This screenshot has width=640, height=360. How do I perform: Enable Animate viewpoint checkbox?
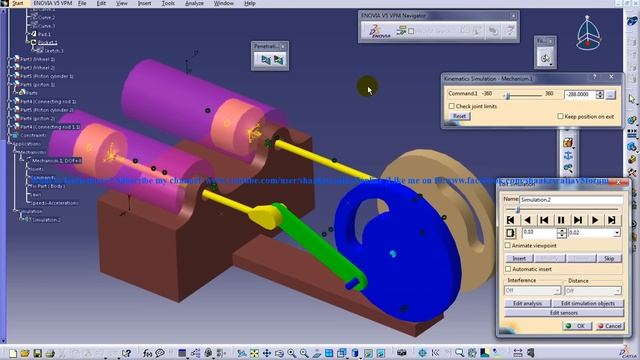pos(508,245)
